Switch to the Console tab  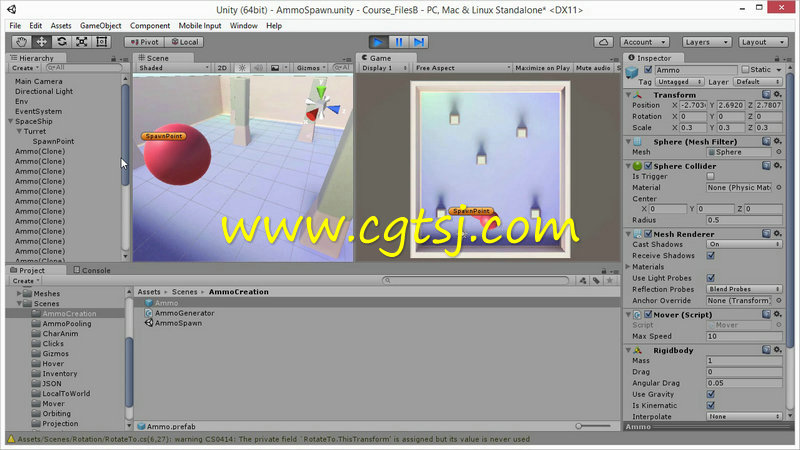coord(92,270)
